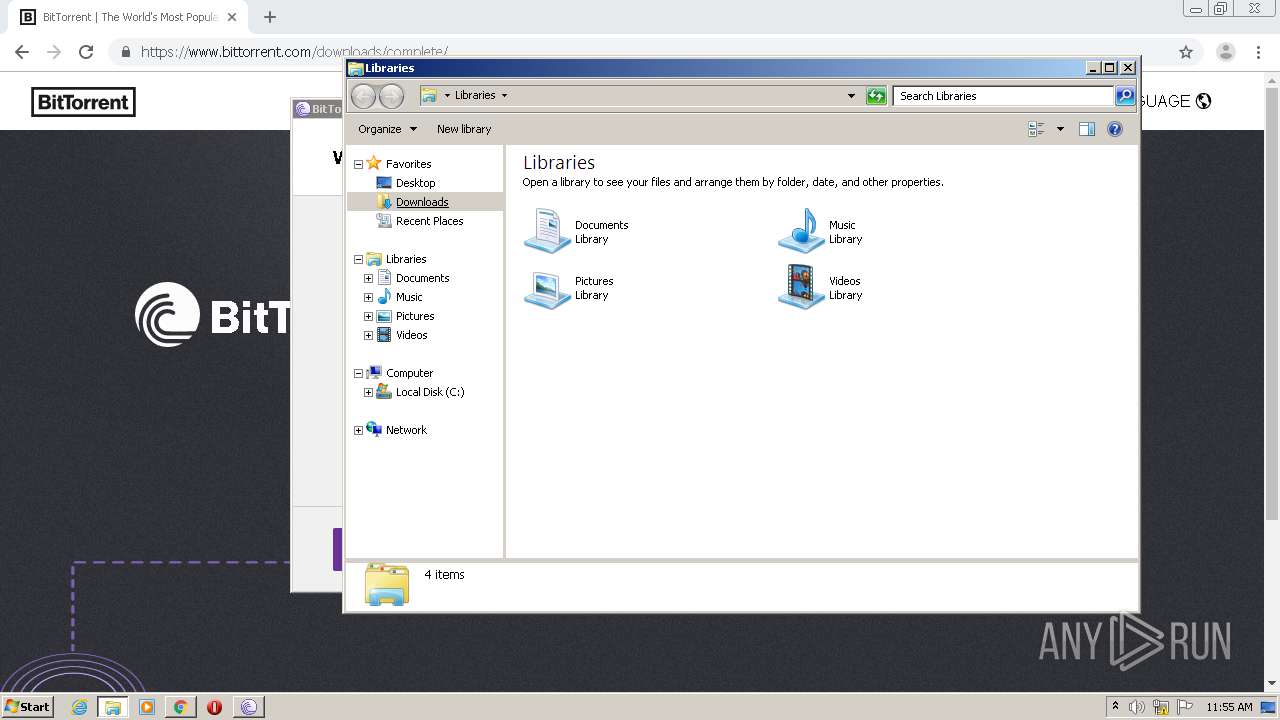
Task: Open the Music library icon
Action: [801, 231]
